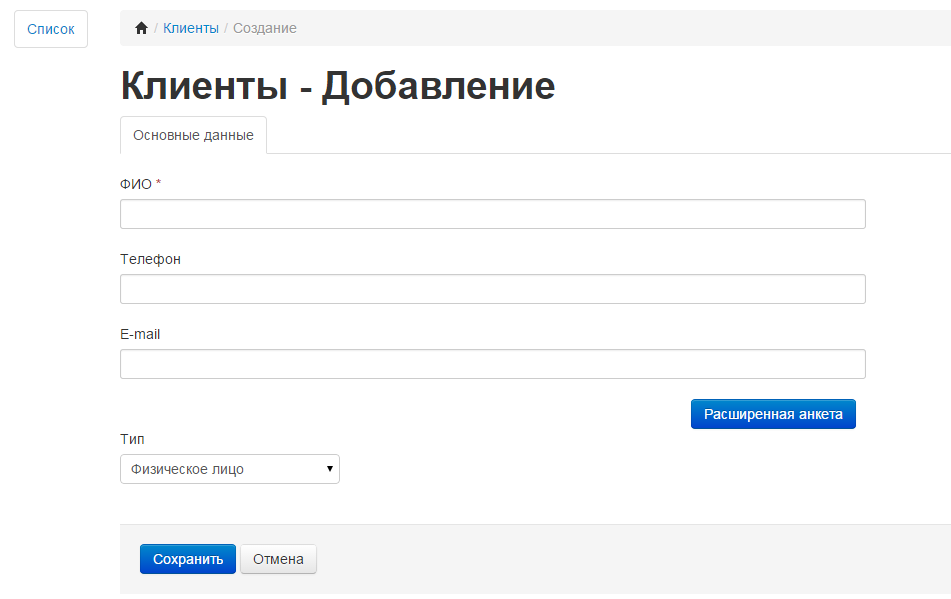
Task: Click the slash separator before Создание
Action: 226,28
